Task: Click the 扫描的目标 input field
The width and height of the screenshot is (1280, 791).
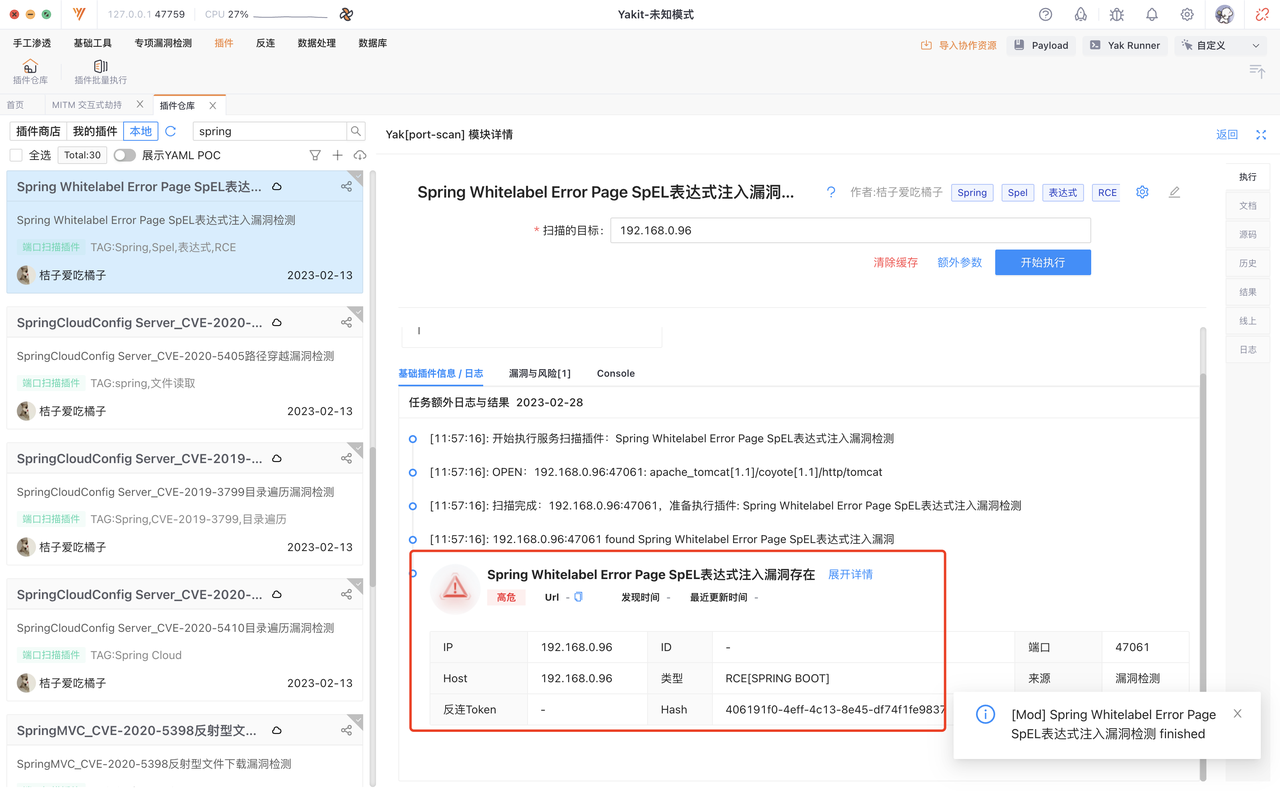Action: (x=850, y=230)
